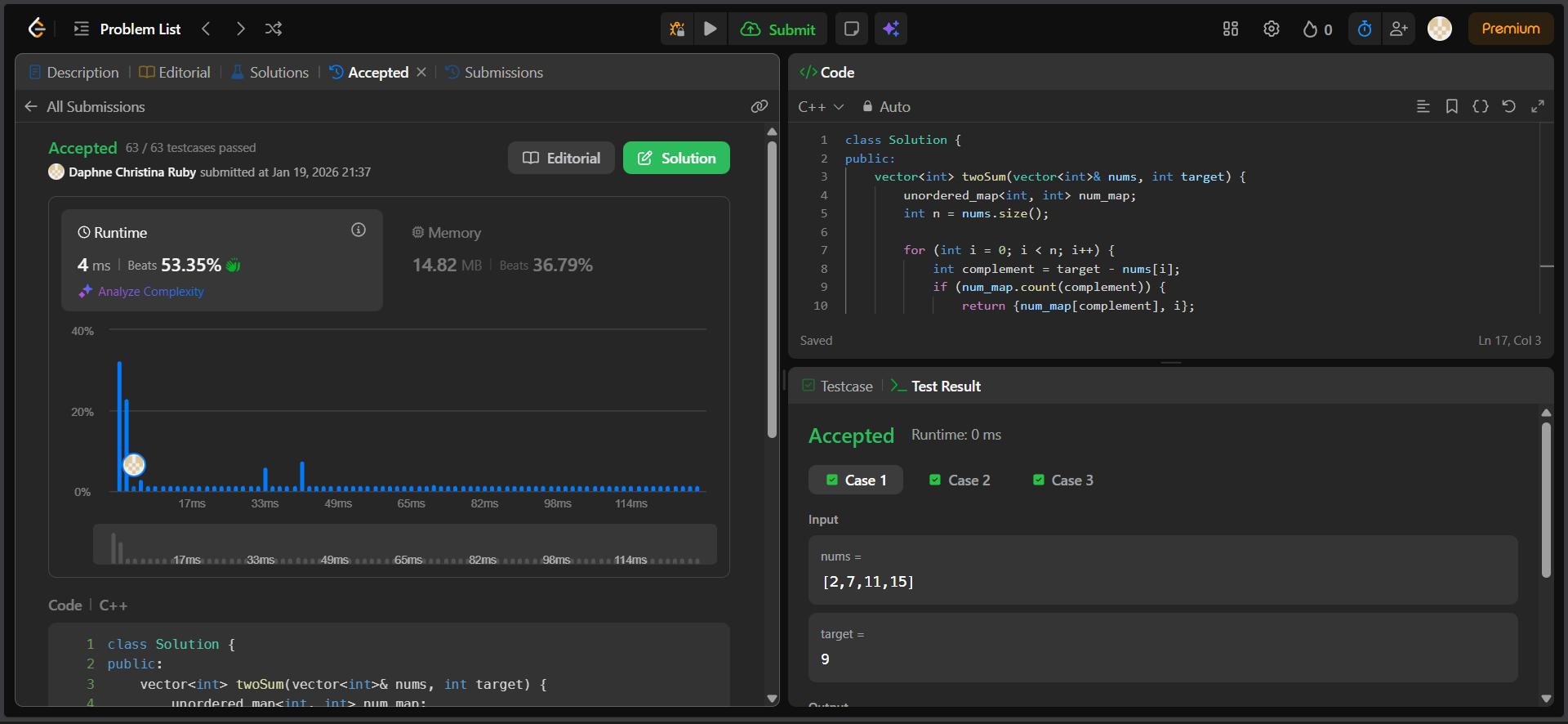Select the Case 2 test case

(x=960, y=480)
